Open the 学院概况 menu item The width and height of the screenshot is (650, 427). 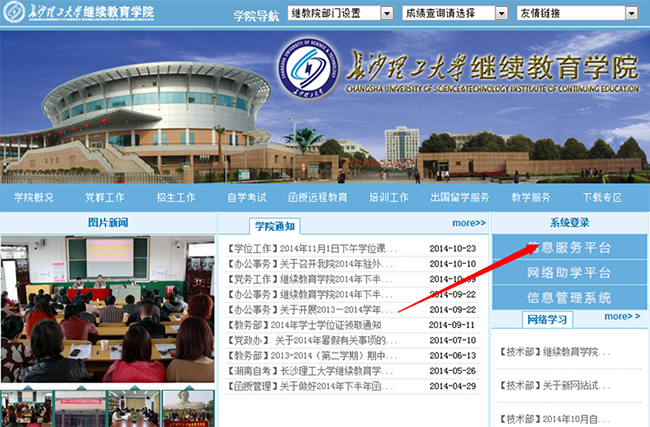[34, 198]
